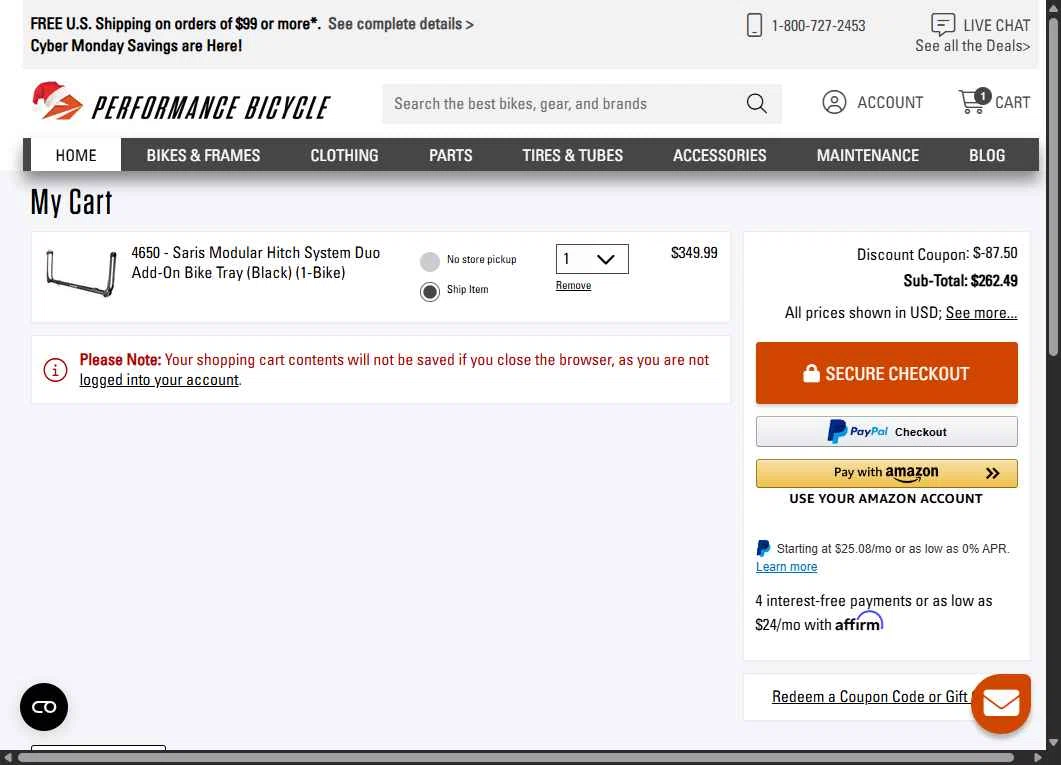Click the PayPal Learn more link
The width and height of the screenshot is (1061, 765).
point(786,567)
